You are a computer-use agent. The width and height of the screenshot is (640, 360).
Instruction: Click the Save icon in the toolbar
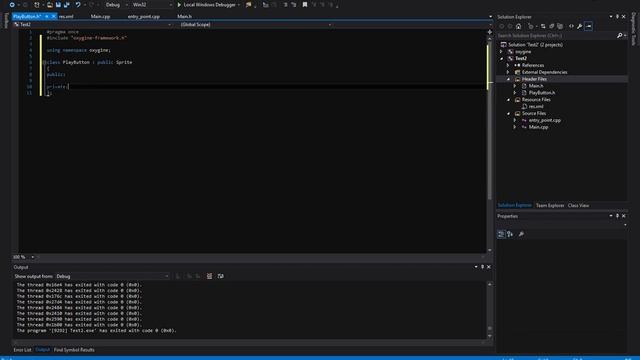point(58,5)
